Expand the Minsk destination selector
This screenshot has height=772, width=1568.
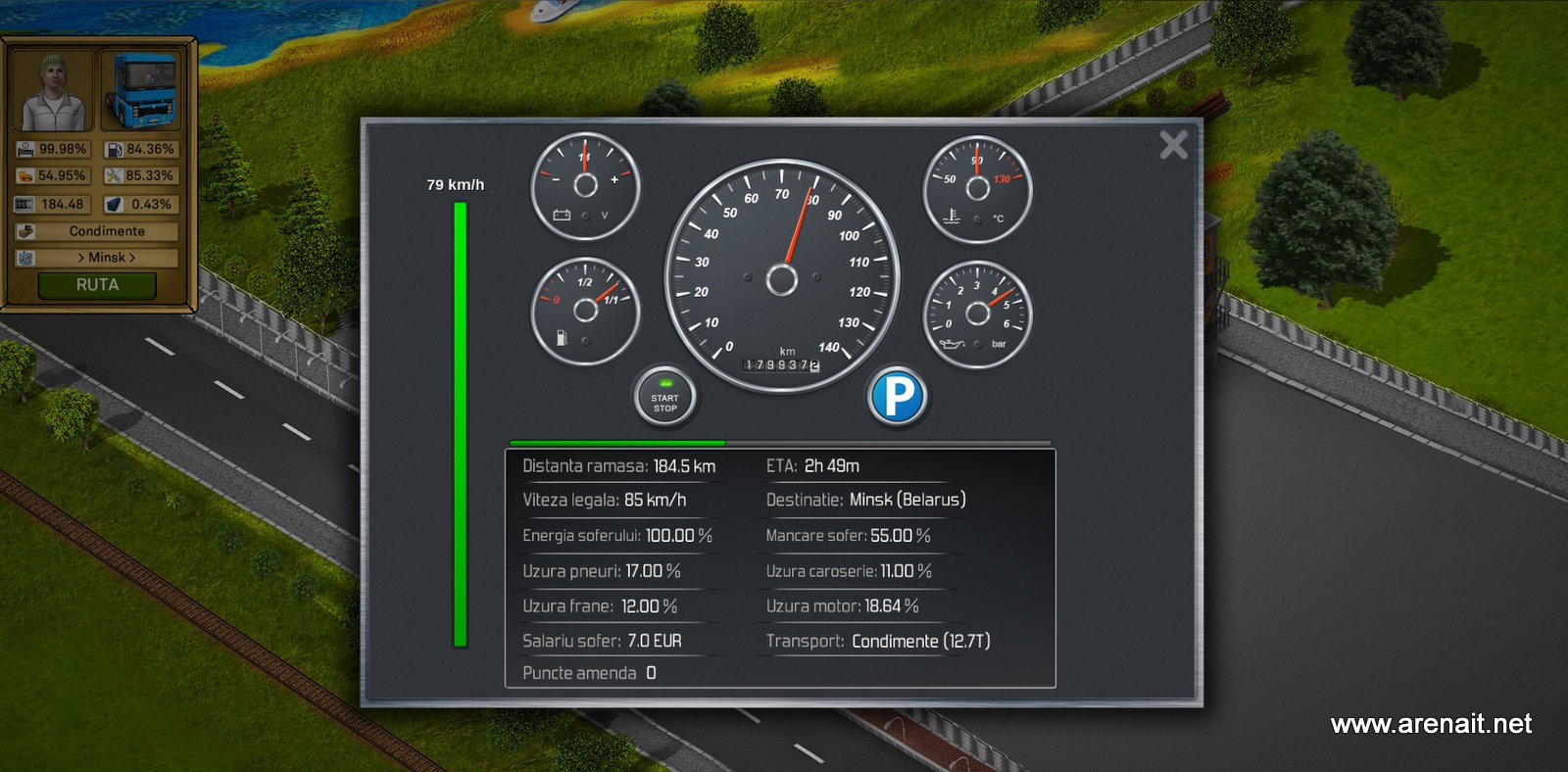pyautogui.click(x=107, y=258)
